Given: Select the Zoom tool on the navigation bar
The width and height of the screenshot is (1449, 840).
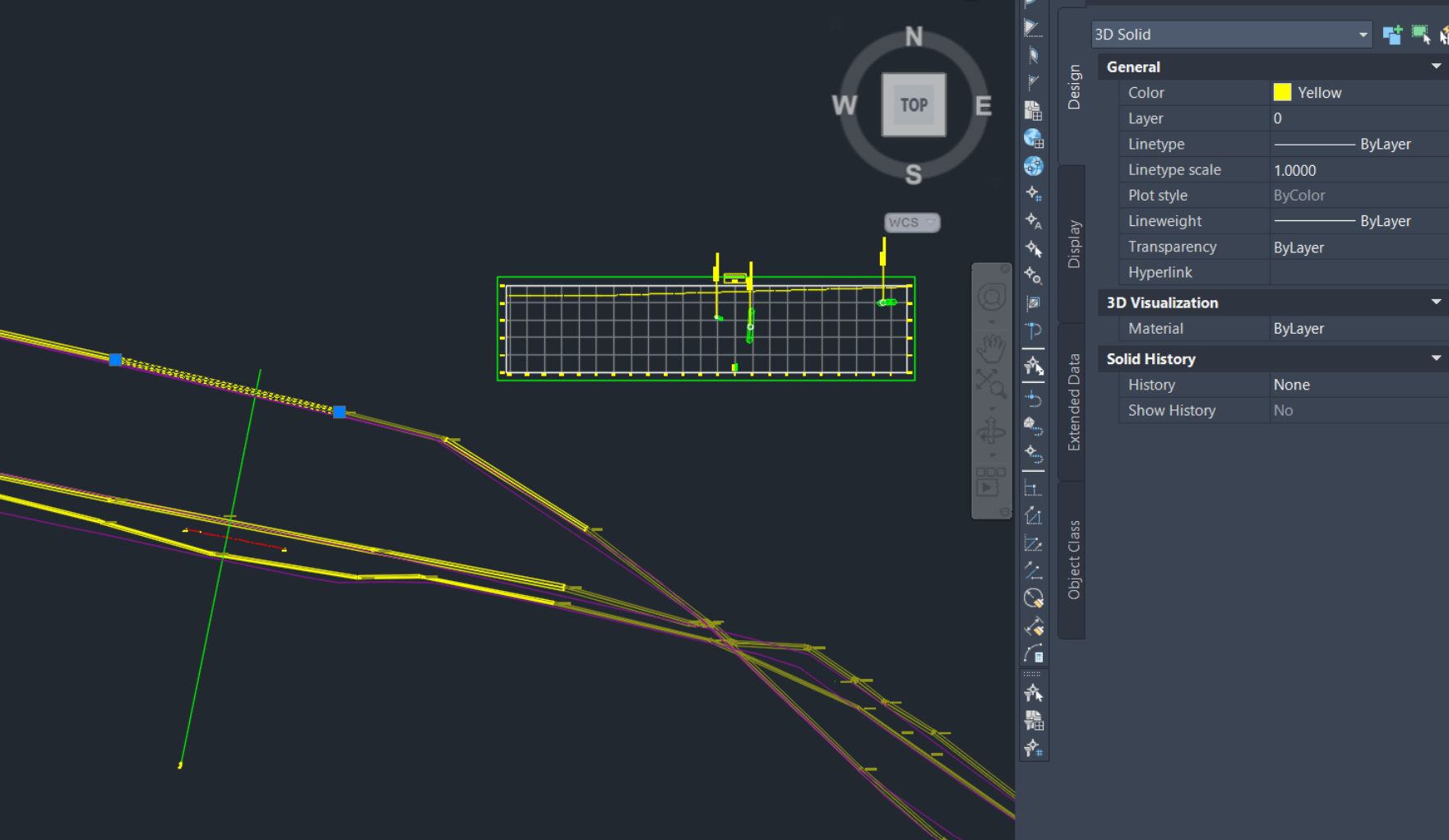Looking at the screenshot, I should 991,382.
